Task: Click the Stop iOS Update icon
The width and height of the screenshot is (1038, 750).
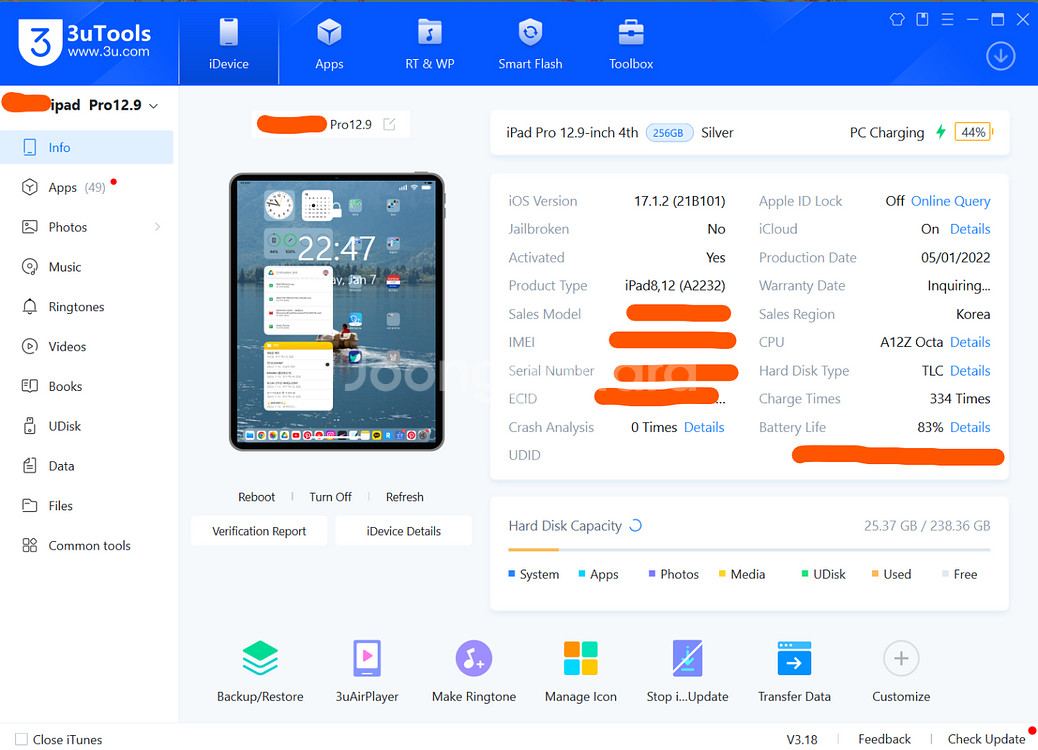Action: (687, 658)
